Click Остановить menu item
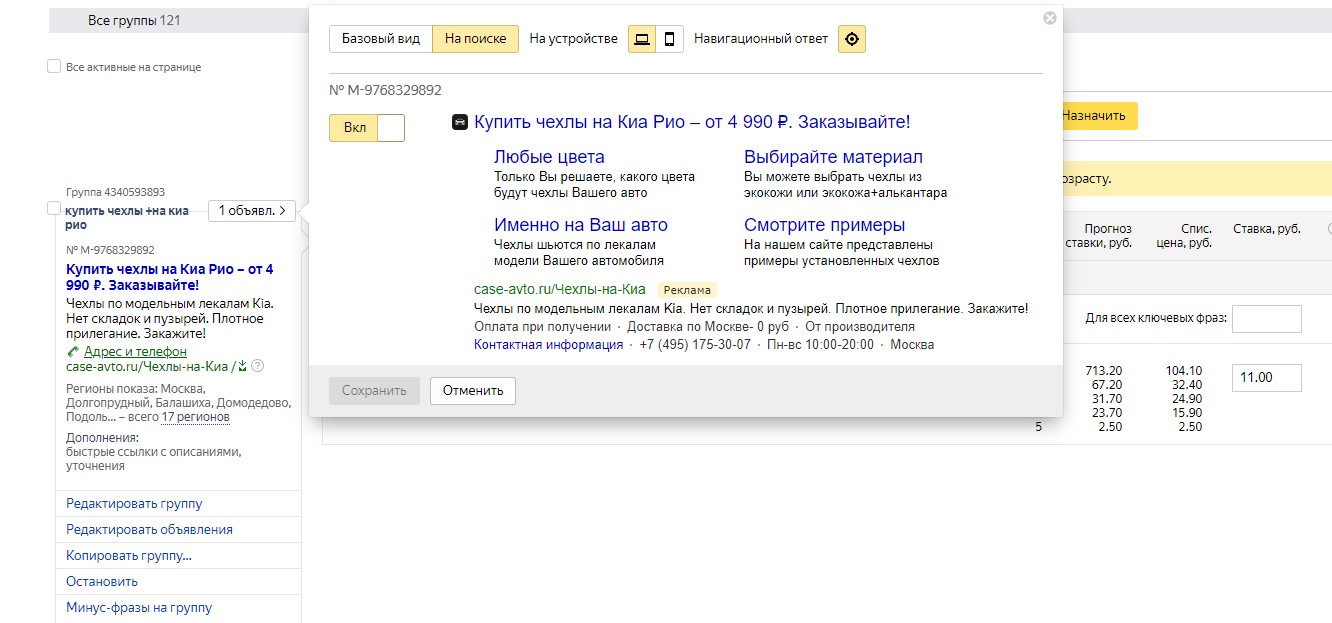The width and height of the screenshot is (1332, 623). click(102, 582)
